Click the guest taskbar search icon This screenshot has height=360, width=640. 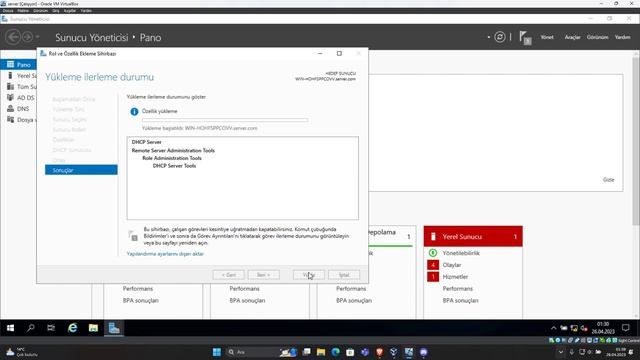point(31,328)
